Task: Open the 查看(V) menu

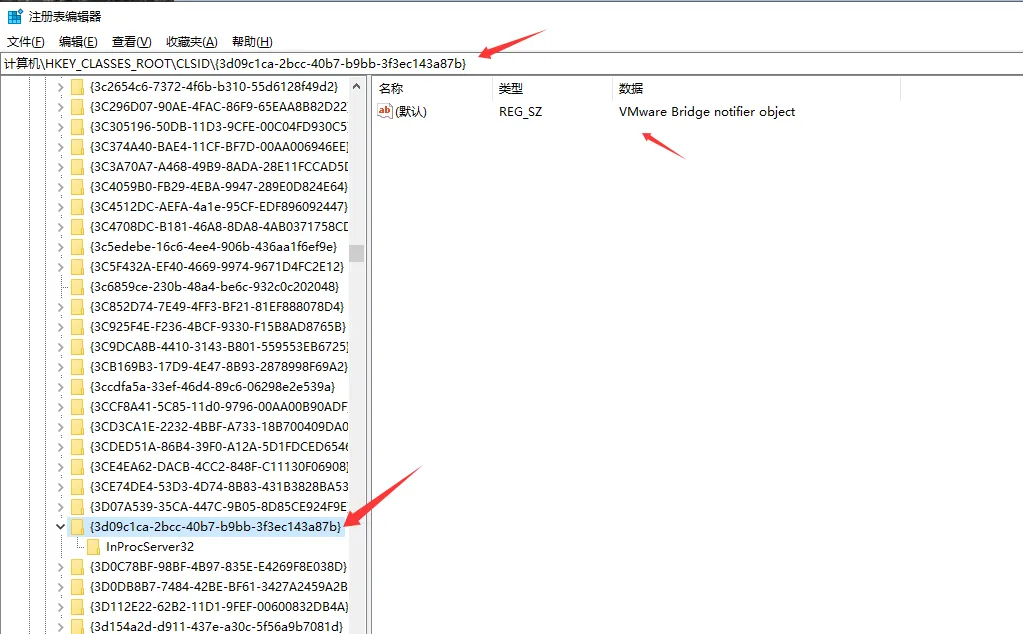Action: coord(131,41)
